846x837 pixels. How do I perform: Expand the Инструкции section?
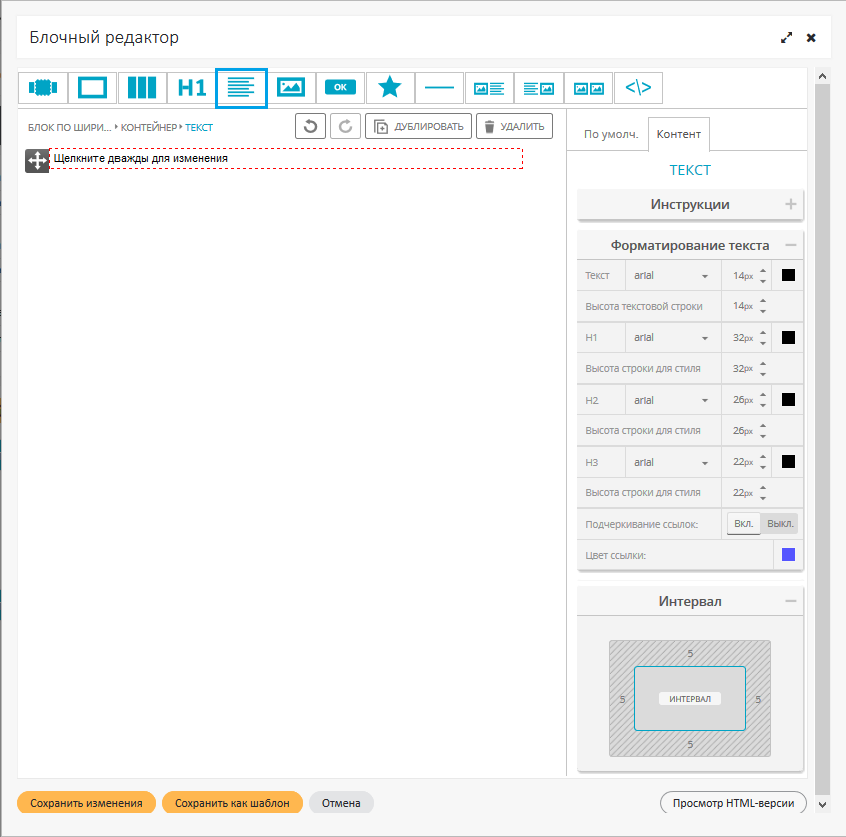coord(791,204)
